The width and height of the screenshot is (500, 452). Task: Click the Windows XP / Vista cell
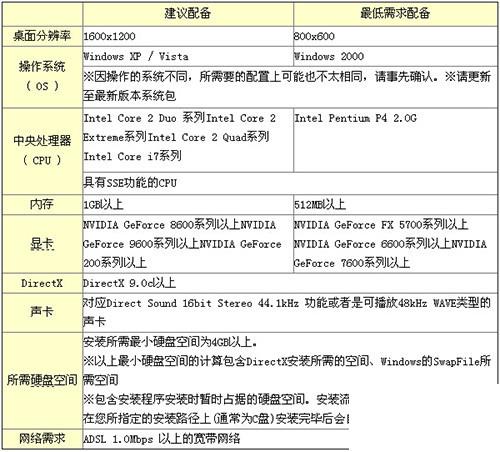pyautogui.click(x=188, y=56)
